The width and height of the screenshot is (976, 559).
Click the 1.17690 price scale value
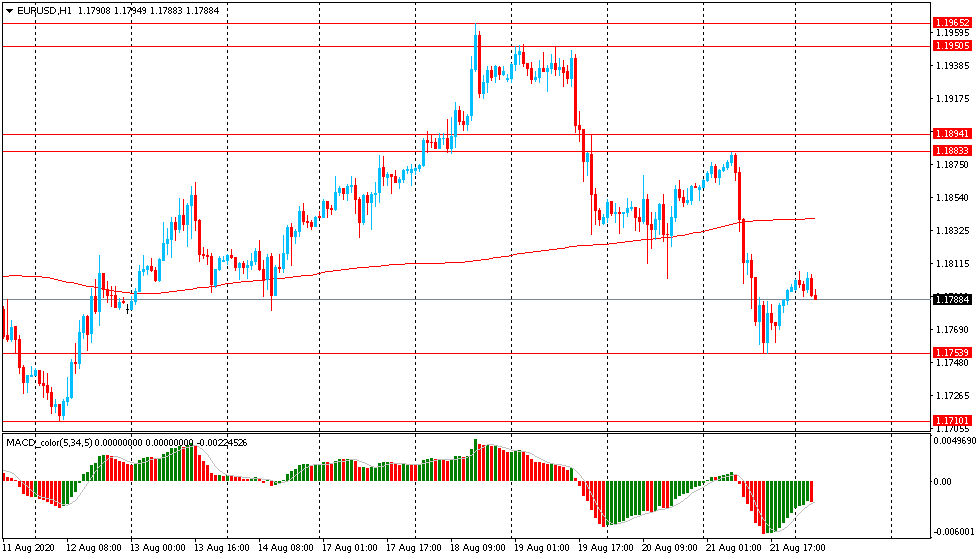(x=953, y=329)
